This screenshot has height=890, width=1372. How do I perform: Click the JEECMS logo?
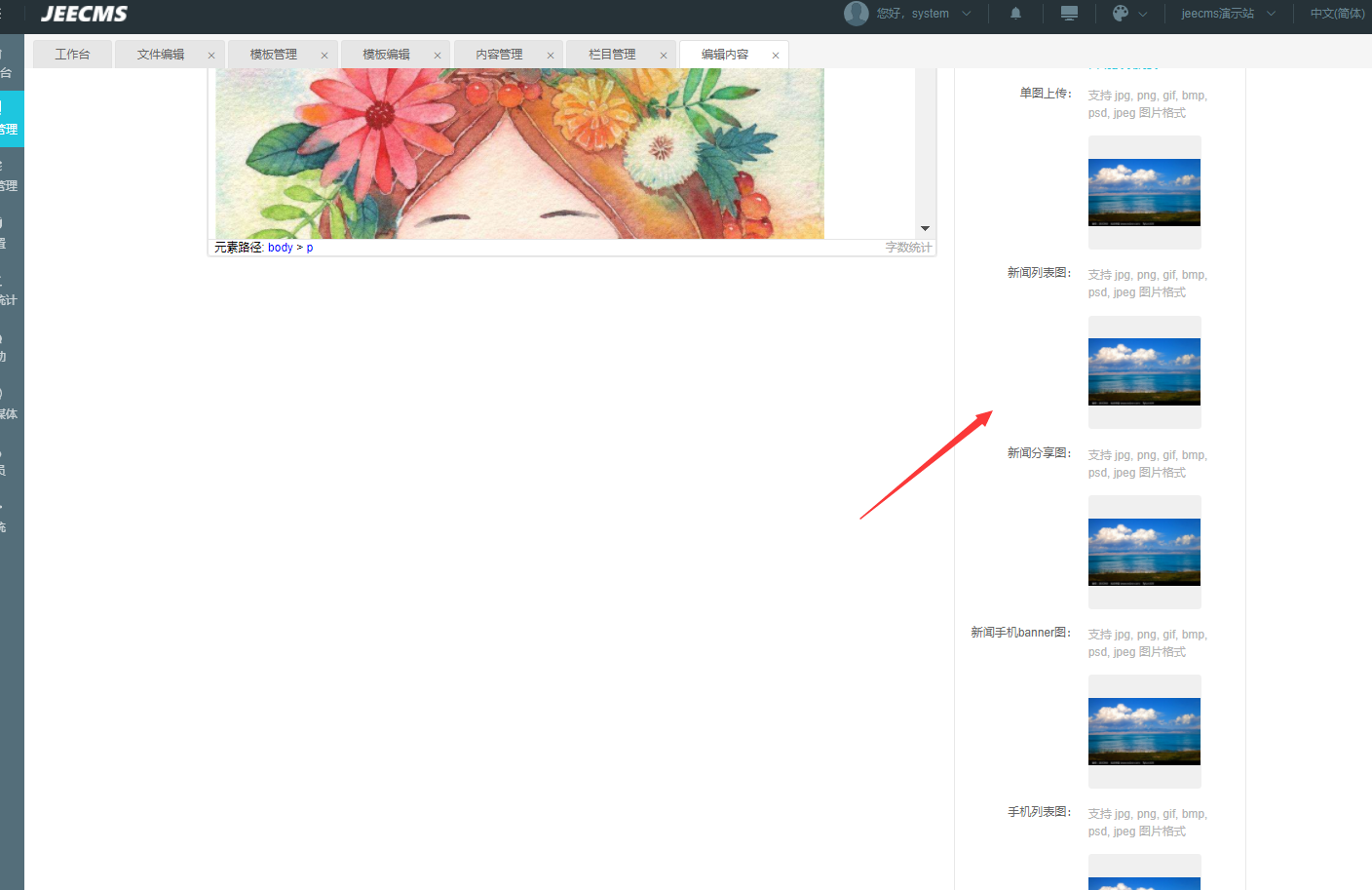84,14
